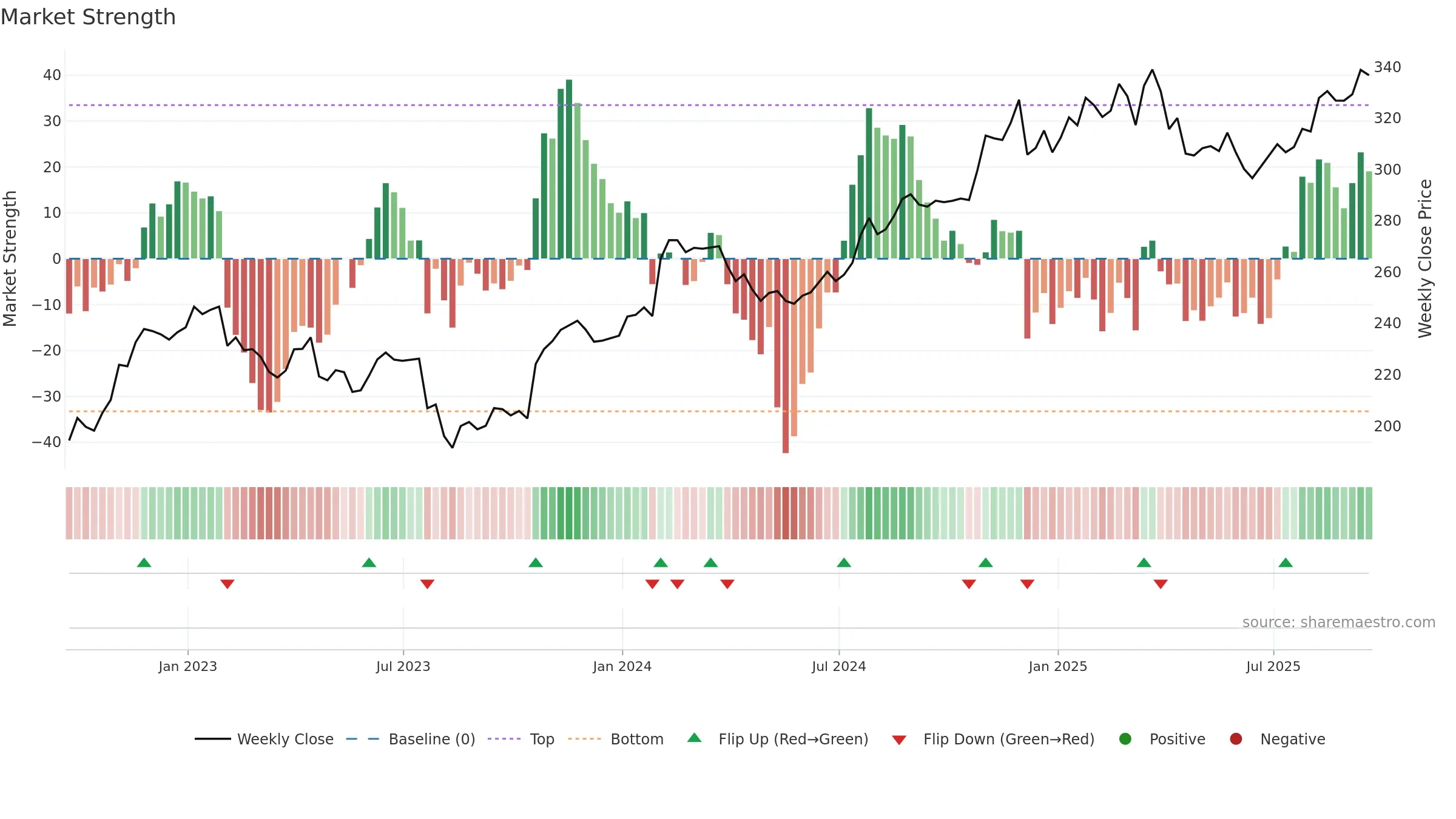Toggle the Negative legend entry
This screenshot has height=819, width=1456.
click(x=1277, y=739)
